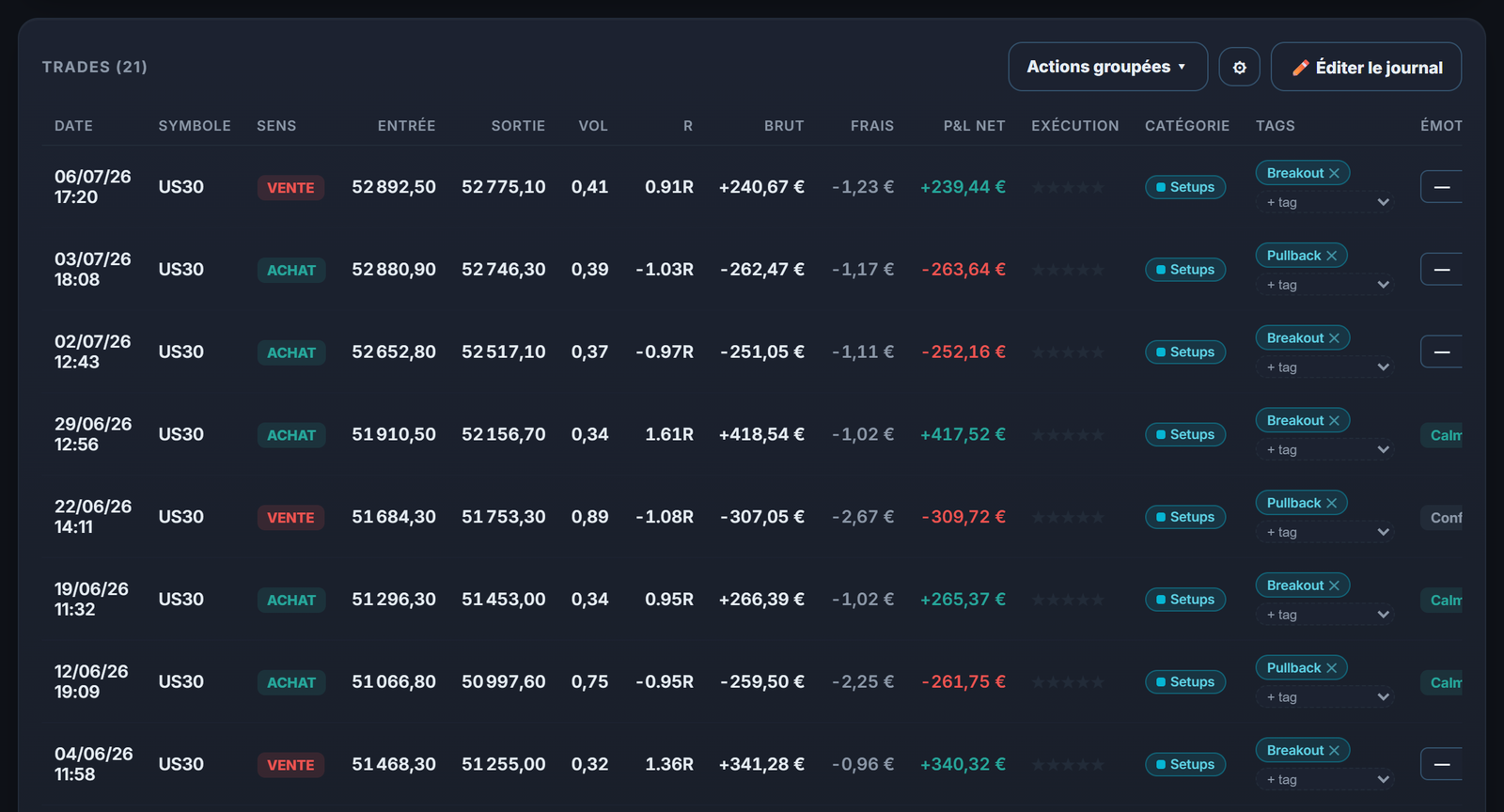Viewport: 1504px width, 812px height.
Task: Open the + tag dropdown for 06/07/26 trade
Action: [1324, 202]
